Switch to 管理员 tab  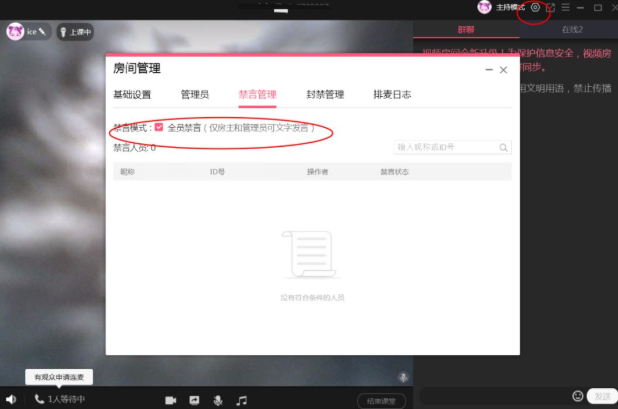point(194,95)
